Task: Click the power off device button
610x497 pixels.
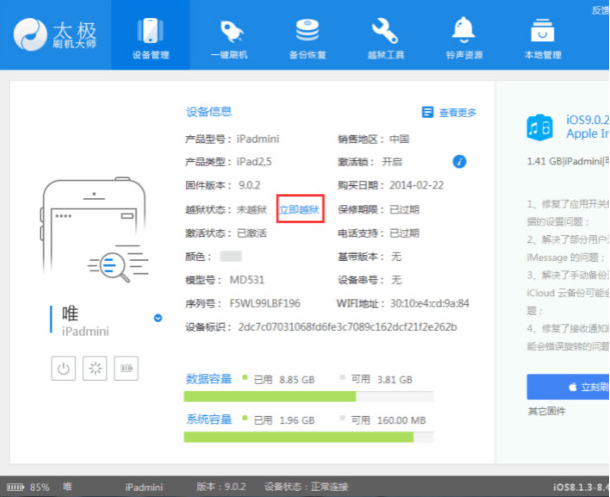Action: click(63, 368)
